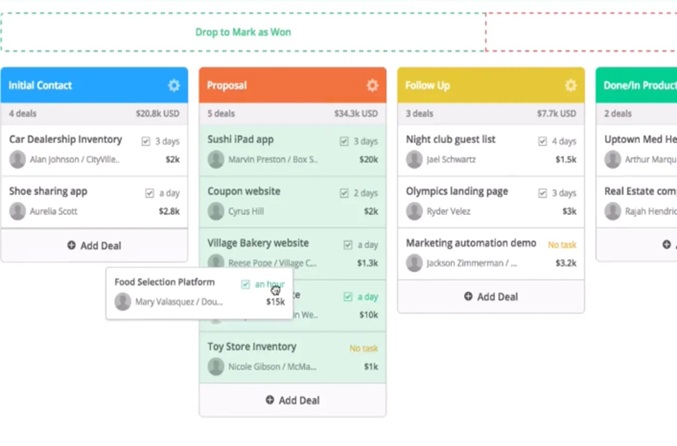This screenshot has height=446, width=677.
Task: Click Alan Johnson's avatar on Car Dealership deal
Action: tap(18, 159)
